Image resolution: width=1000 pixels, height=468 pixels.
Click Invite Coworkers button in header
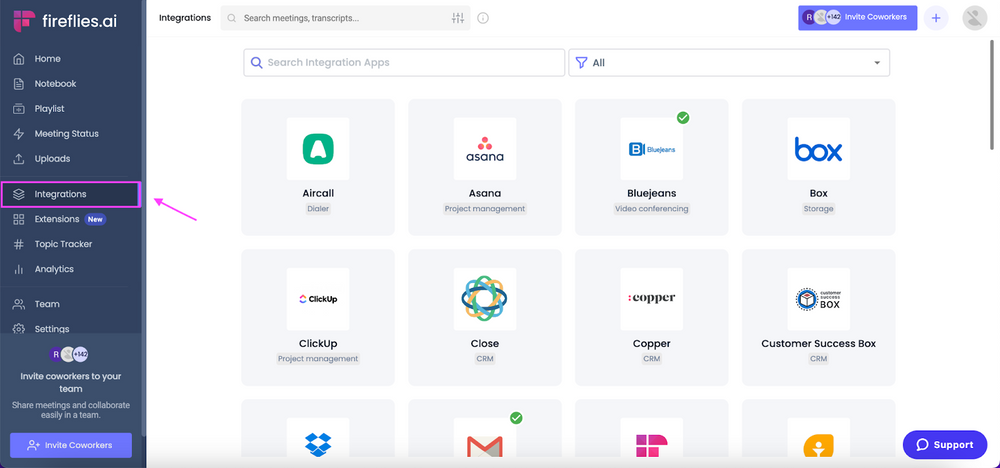pyautogui.click(x=857, y=18)
